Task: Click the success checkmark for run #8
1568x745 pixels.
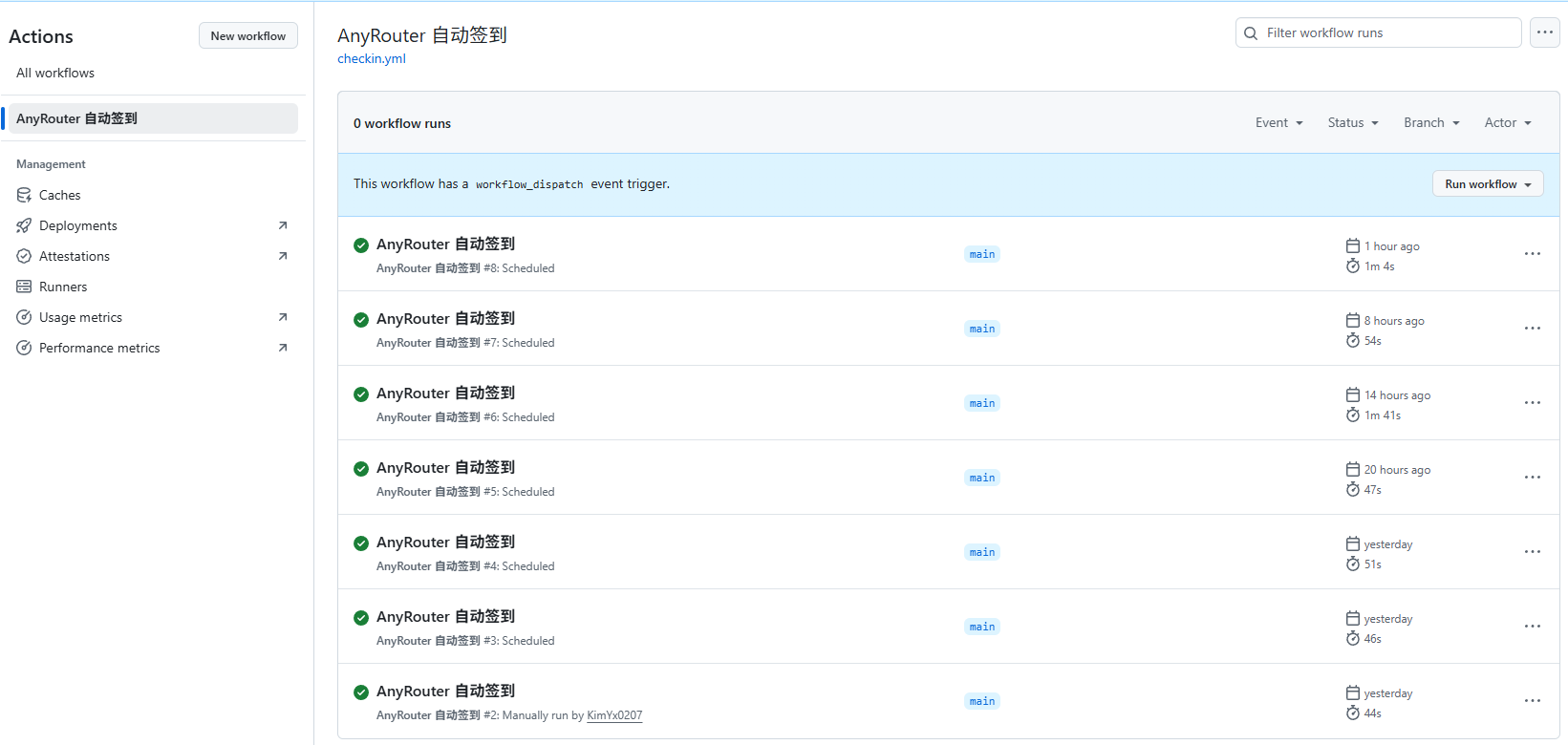Action: pos(361,245)
